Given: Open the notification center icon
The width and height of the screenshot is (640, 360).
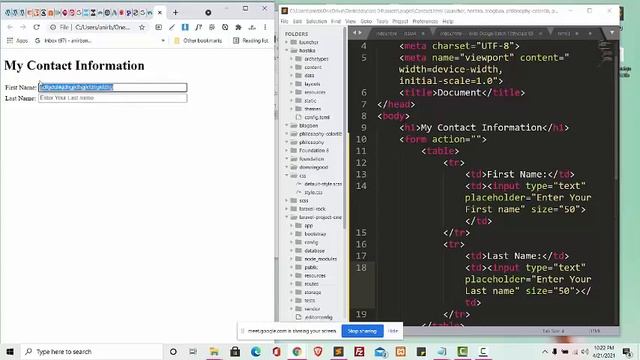Looking at the screenshot, I should [627, 351].
